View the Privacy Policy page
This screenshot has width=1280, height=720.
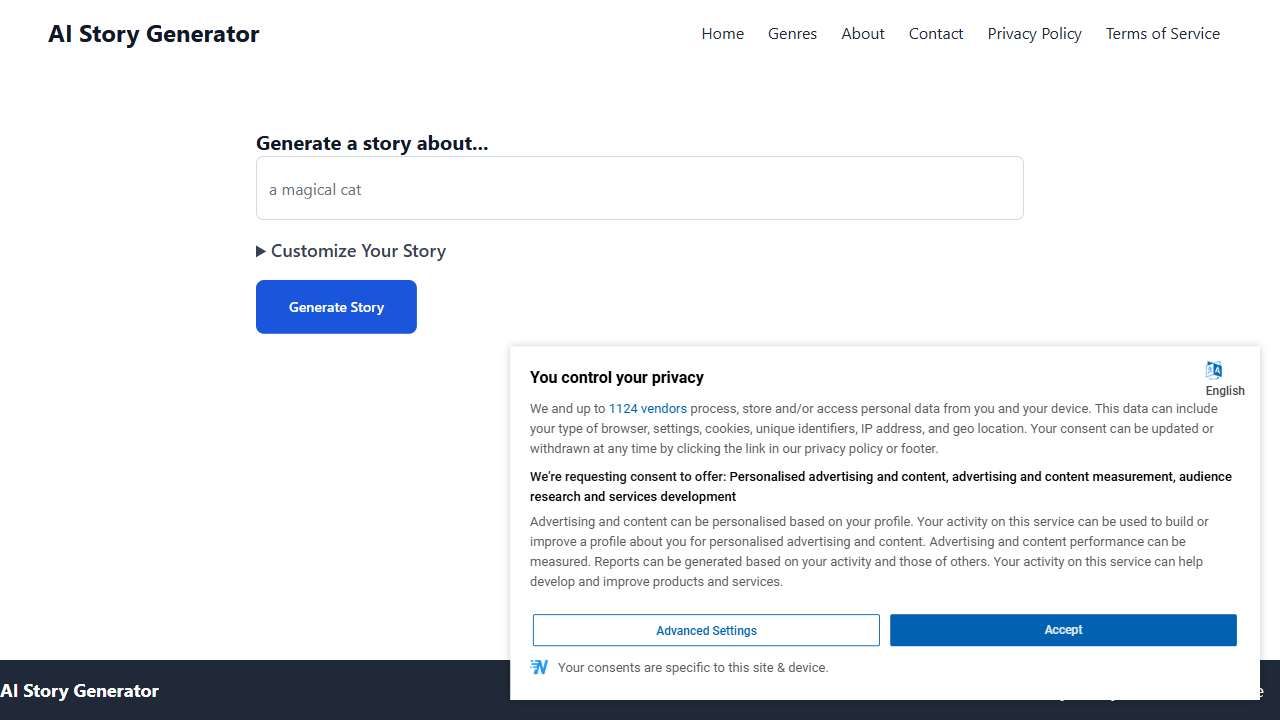pos(1034,33)
